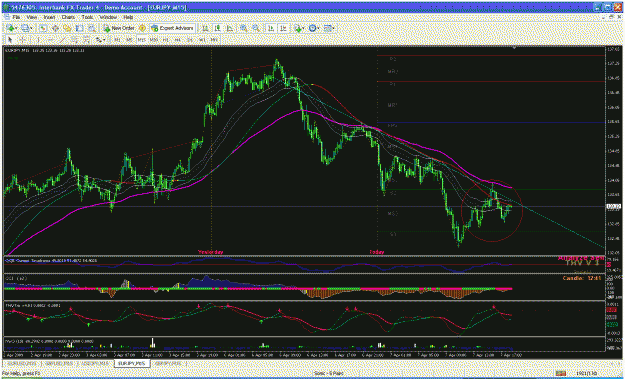Toggle chart auto scroll
This screenshot has height=379, width=625.
point(270,28)
